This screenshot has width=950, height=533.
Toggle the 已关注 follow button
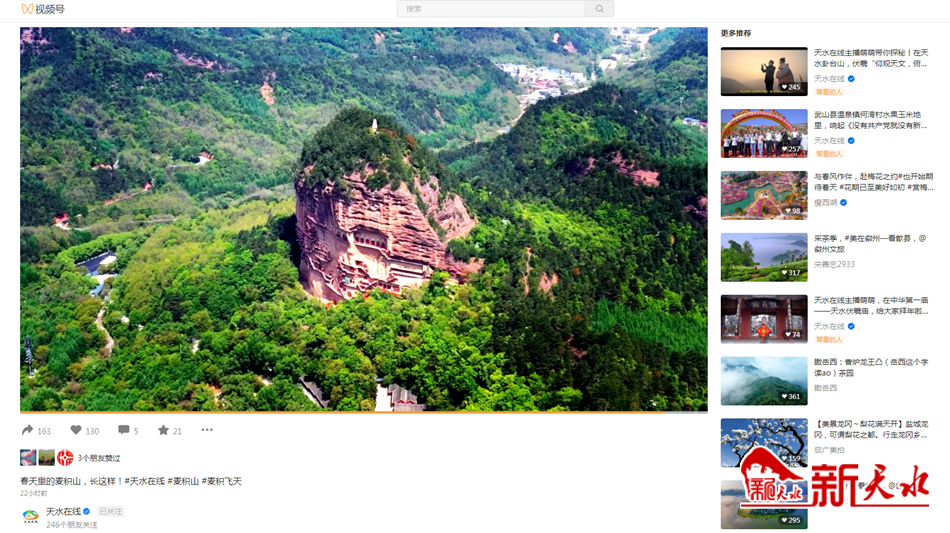pos(111,511)
